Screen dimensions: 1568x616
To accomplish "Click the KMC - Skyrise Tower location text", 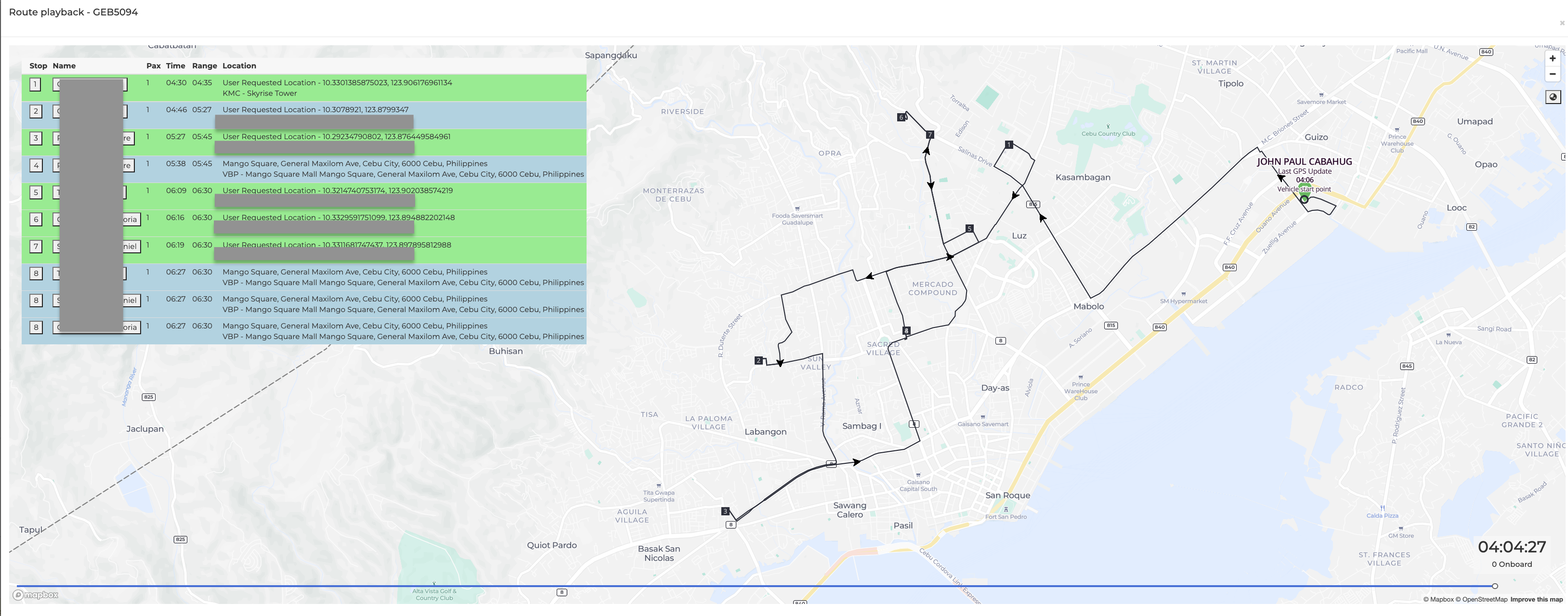I will [x=260, y=93].
